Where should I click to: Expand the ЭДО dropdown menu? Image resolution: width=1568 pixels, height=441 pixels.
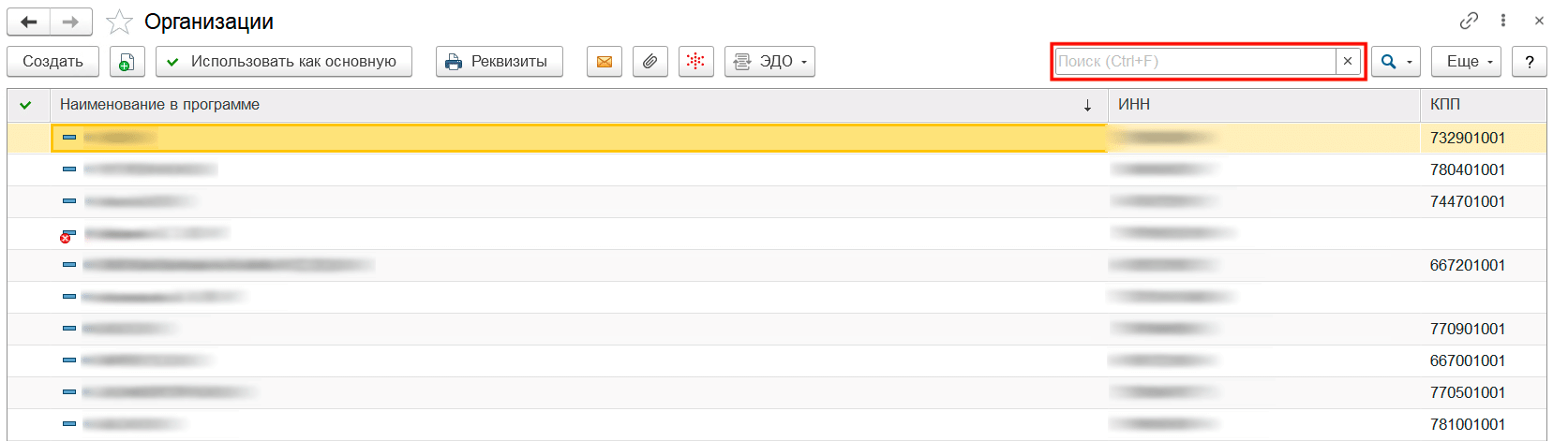point(769,62)
